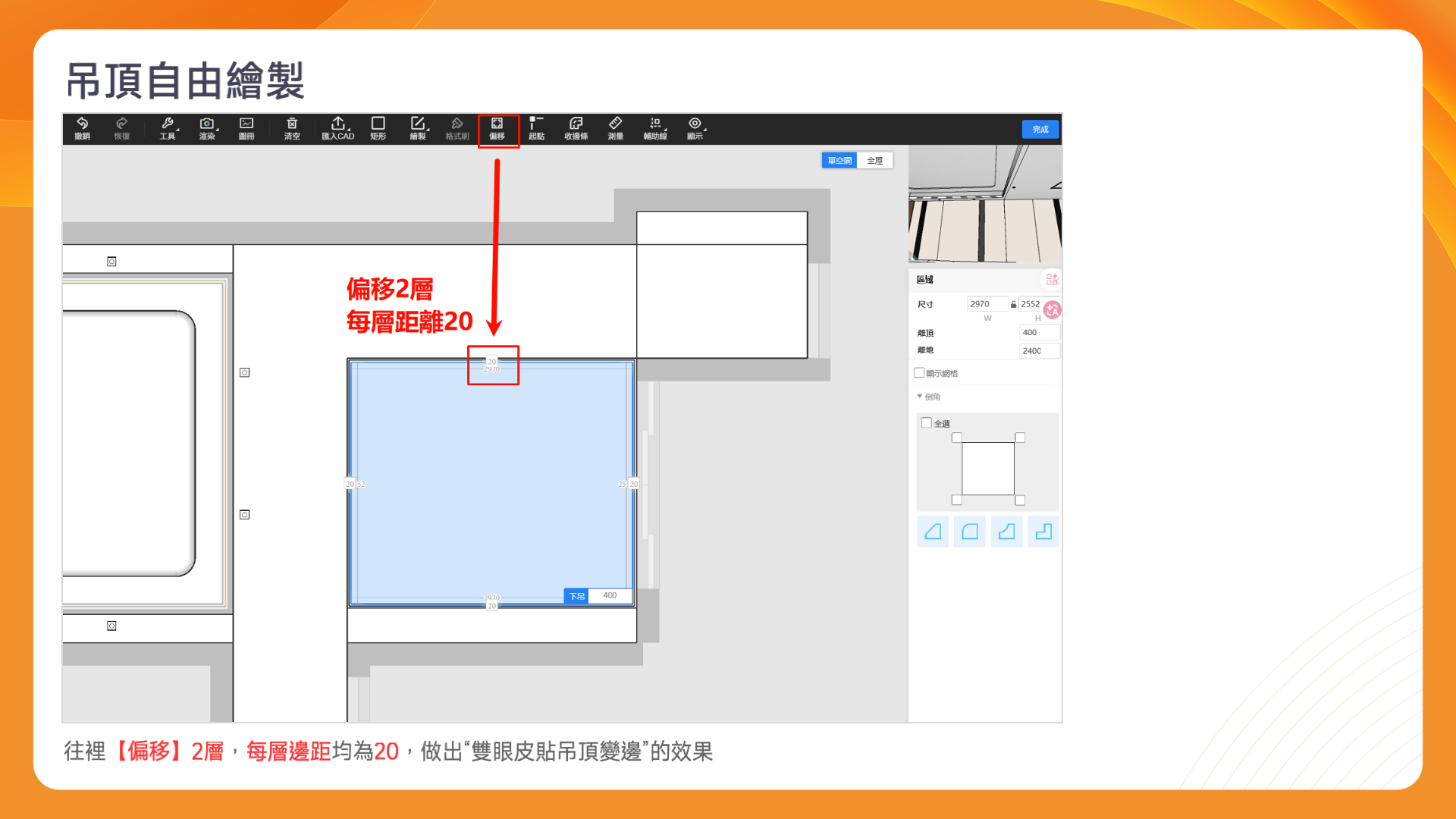Open the 測量 measure tool
1456x819 pixels.
[x=615, y=128]
